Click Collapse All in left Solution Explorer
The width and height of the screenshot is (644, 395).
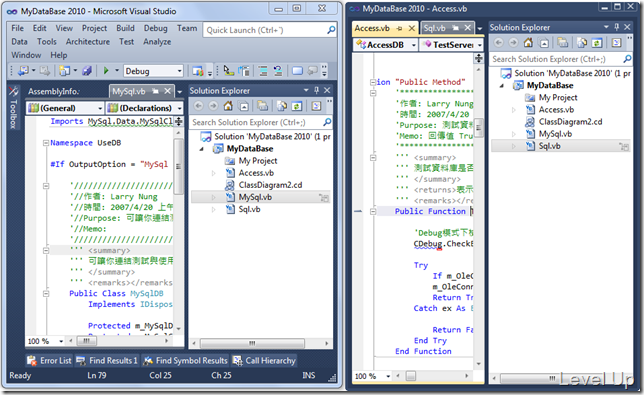(244, 106)
